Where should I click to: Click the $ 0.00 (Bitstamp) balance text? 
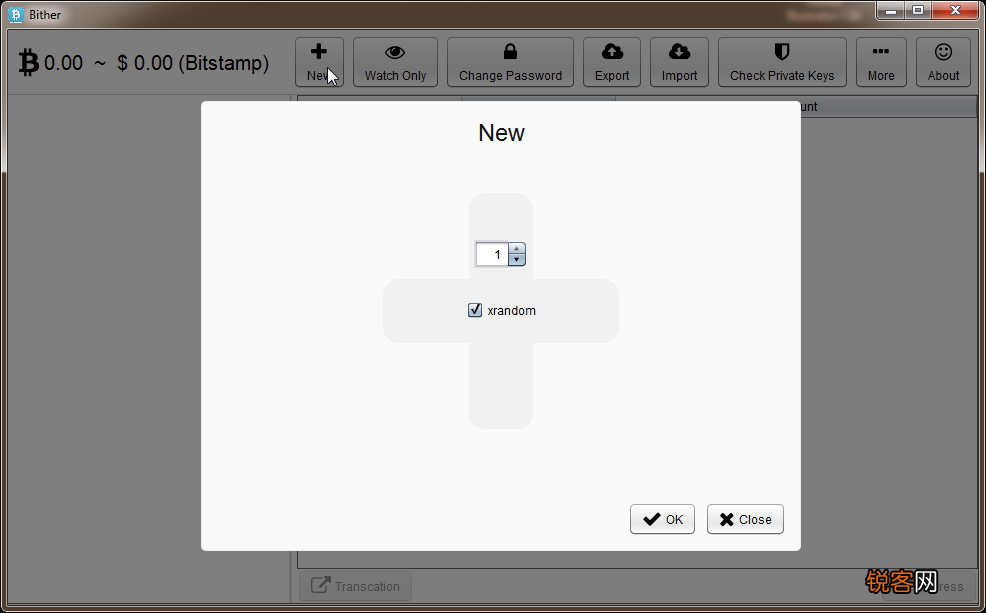(193, 63)
